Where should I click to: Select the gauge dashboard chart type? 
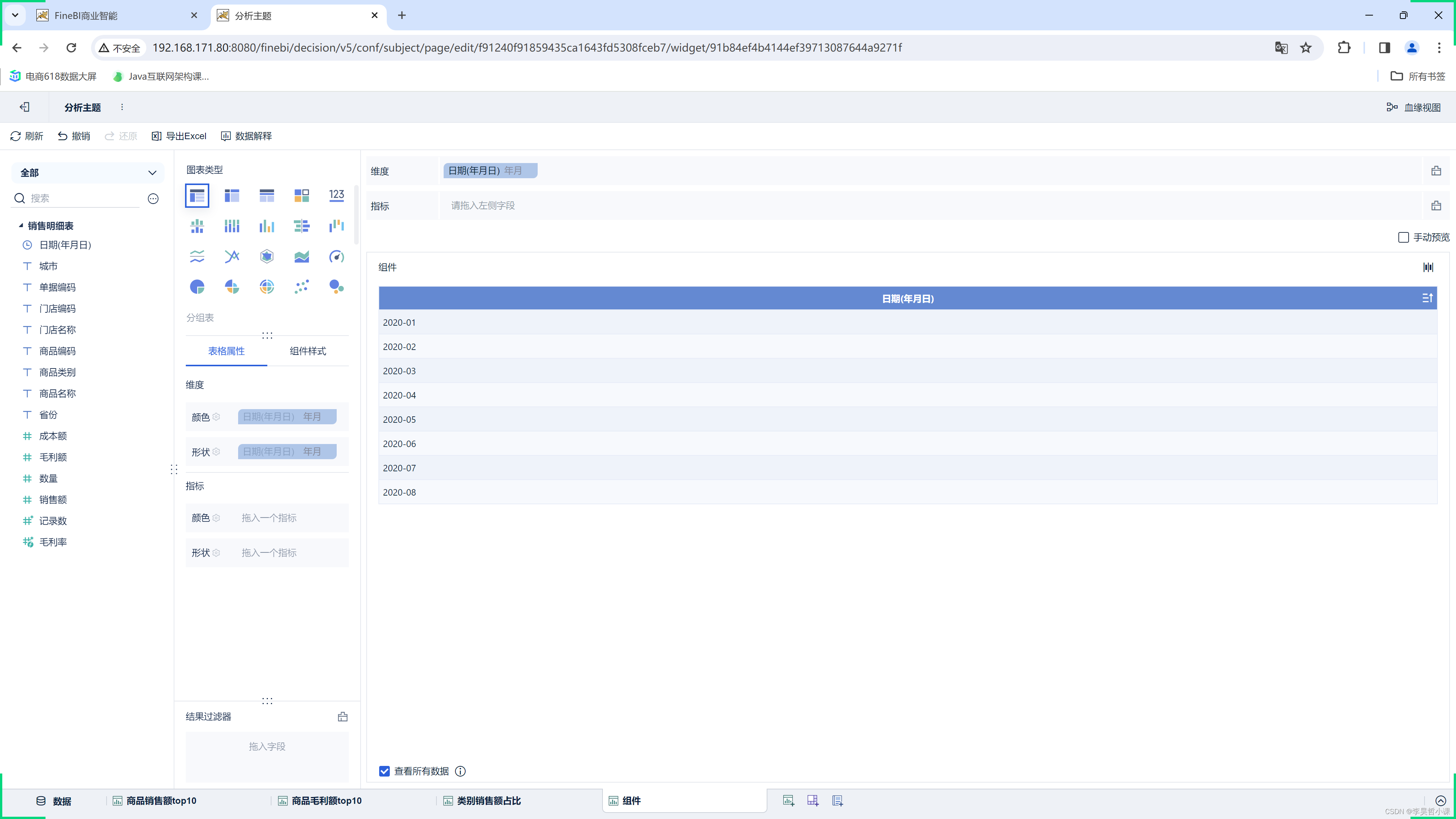pyautogui.click(x=336, y=257)
